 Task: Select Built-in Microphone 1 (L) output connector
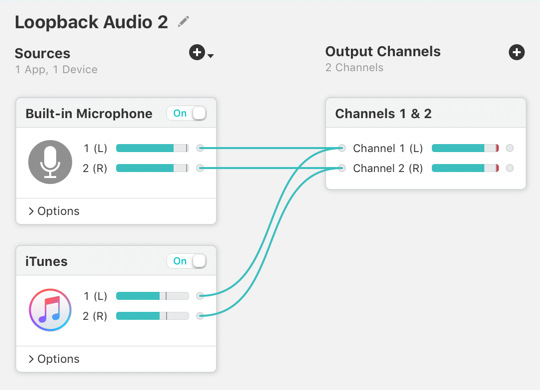click(x=200, y=148)
